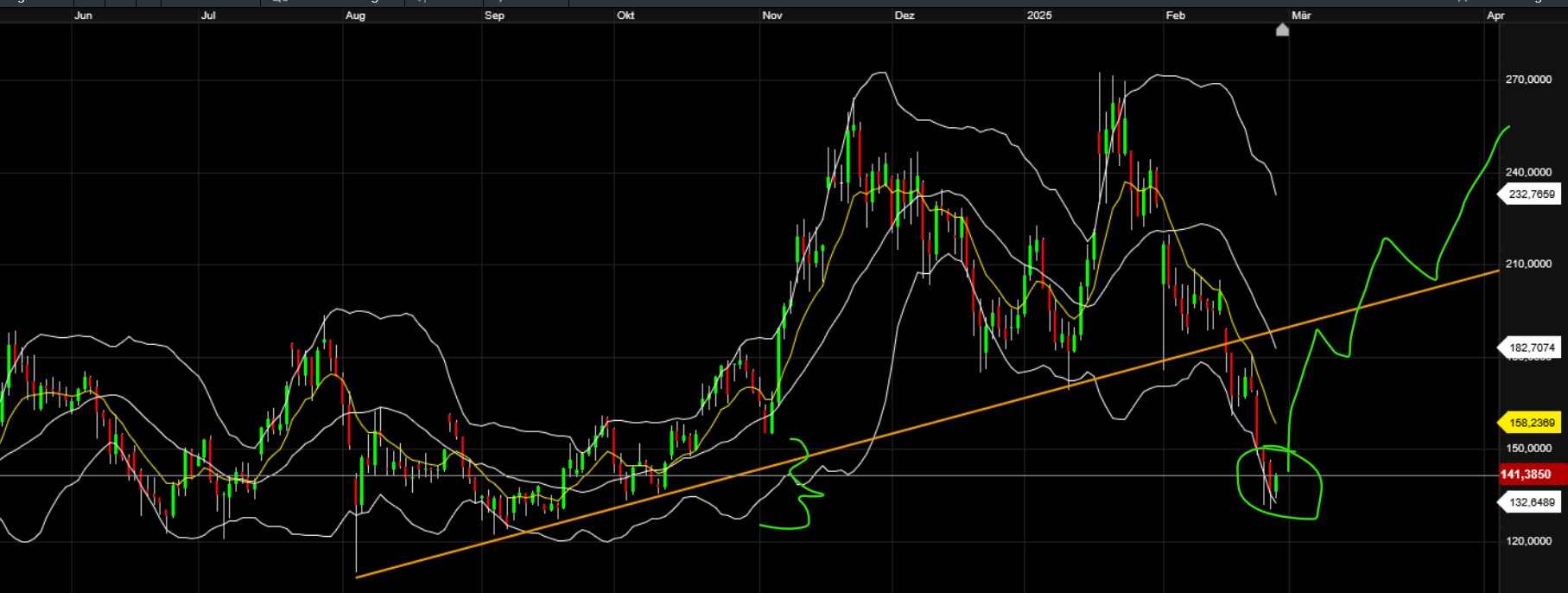Click the event marker icon near Mär

click(x=1282, y=30)
